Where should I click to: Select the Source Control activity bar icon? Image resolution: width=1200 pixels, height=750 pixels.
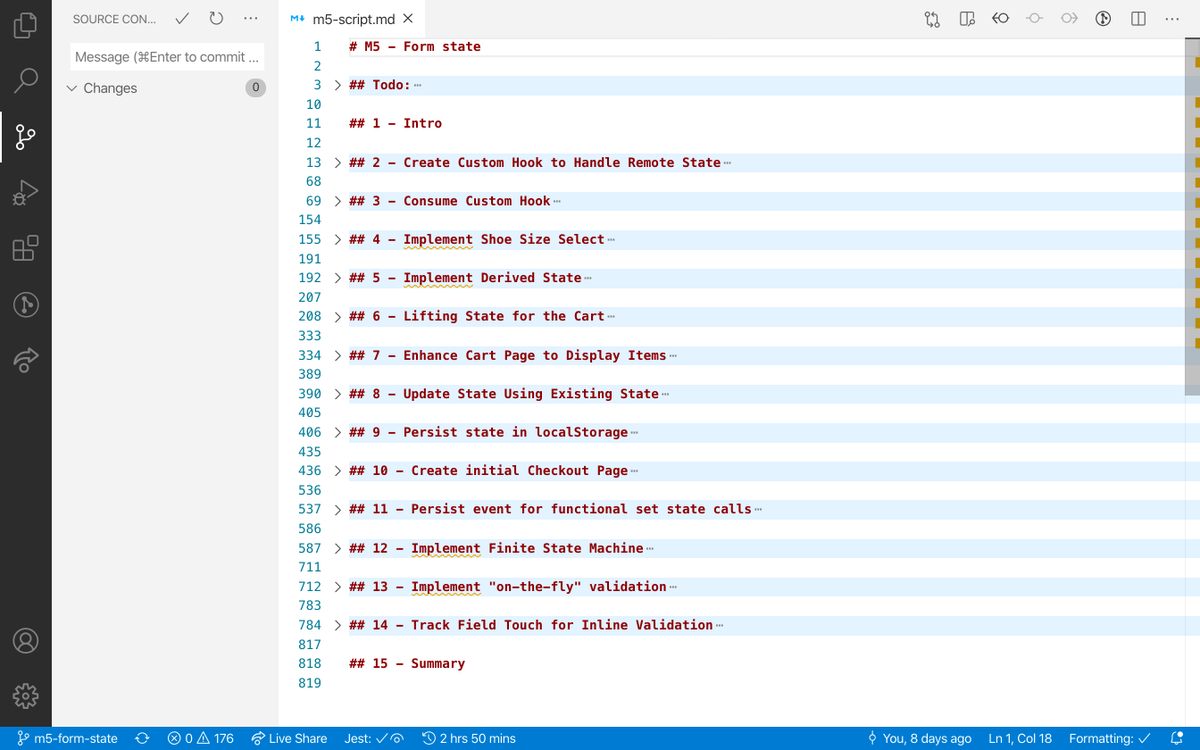pos(26,136)
